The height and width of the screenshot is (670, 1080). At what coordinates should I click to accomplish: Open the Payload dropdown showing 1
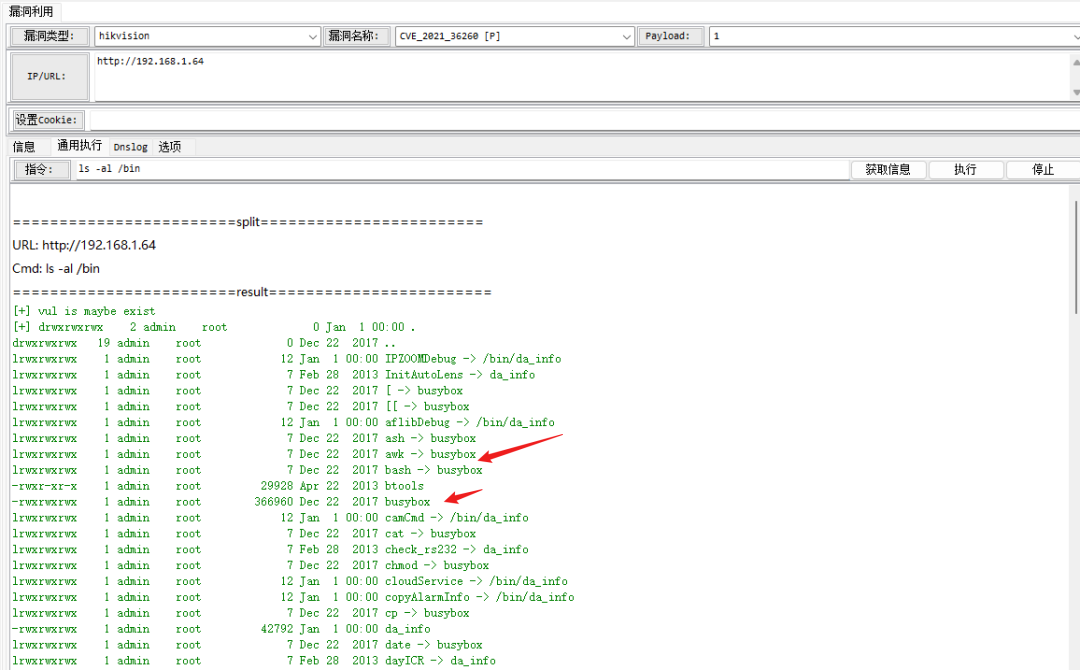click(x=894, y=36)
